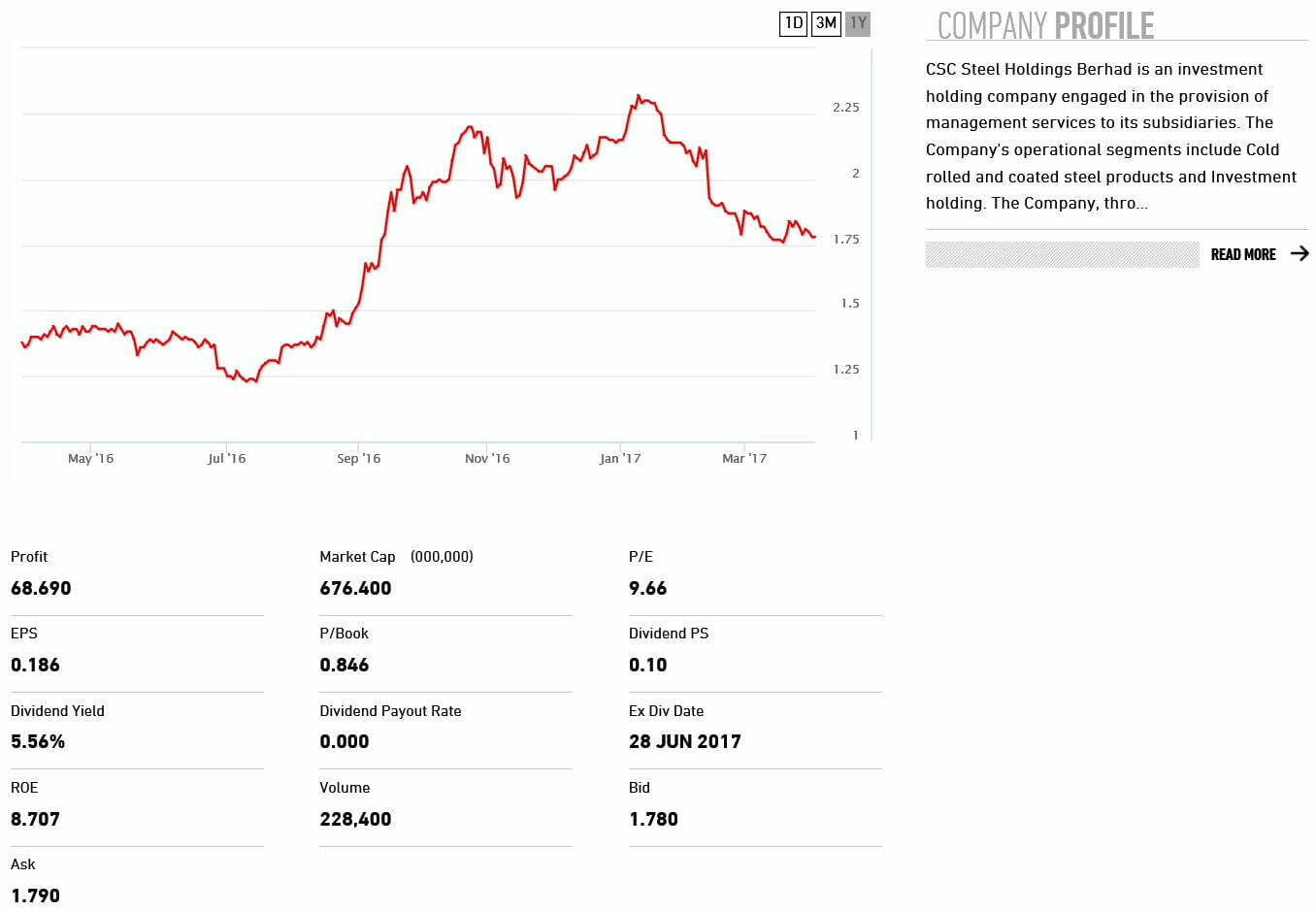The image size is (1316, 912).
Task: Click the striped progress bar beside Read More
Action: 1062,254
